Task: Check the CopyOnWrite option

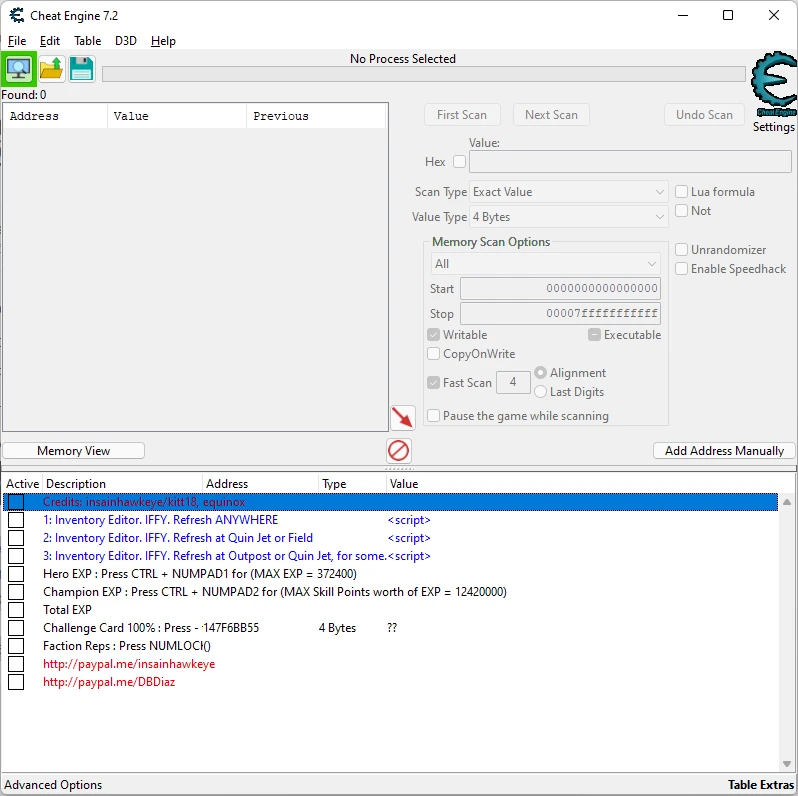Action: click(x=434, y=354)
